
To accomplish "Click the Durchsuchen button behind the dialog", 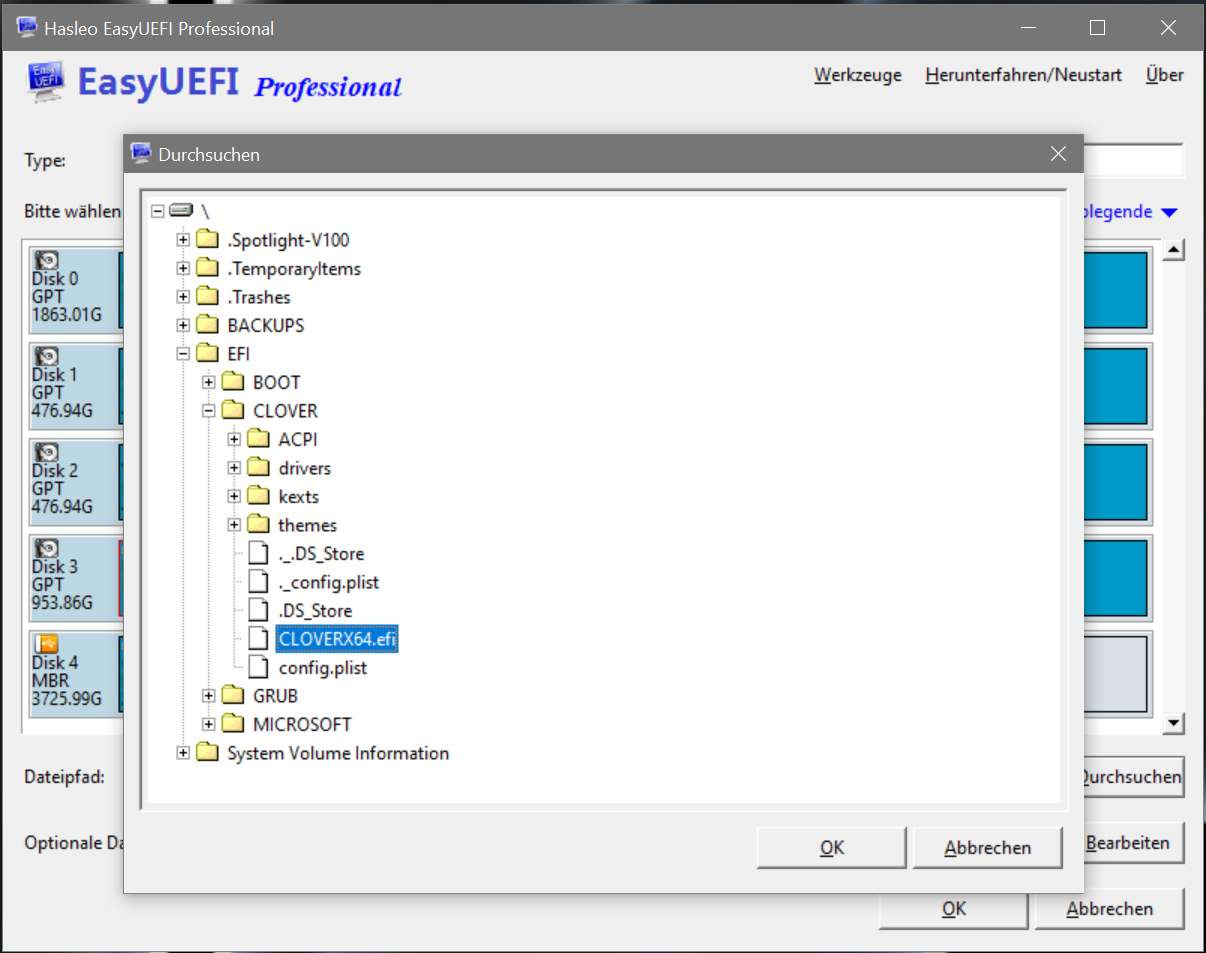I will click(1134, 777).
